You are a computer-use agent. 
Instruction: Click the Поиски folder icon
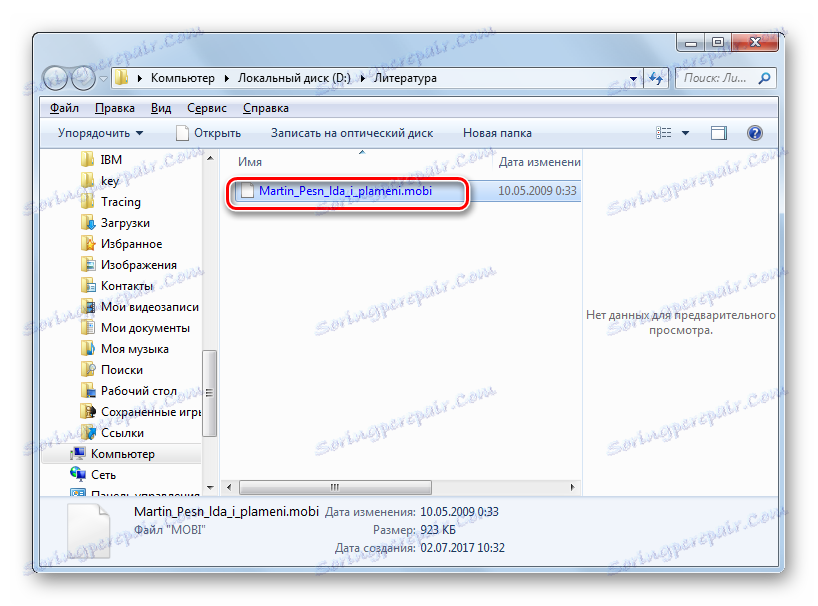click(88, 369)
